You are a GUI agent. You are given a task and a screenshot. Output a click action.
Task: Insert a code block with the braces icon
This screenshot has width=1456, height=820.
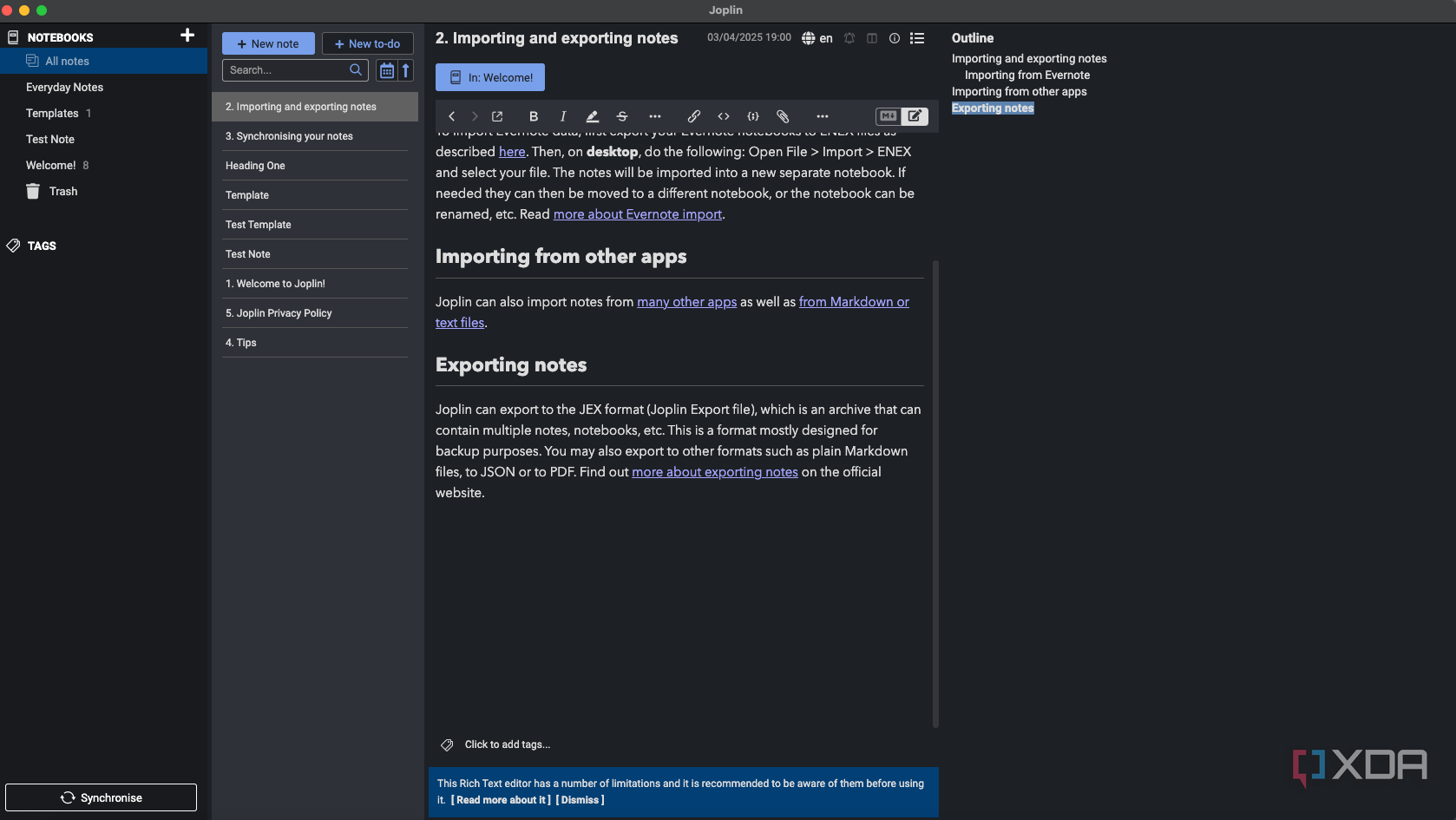(753, 116)
